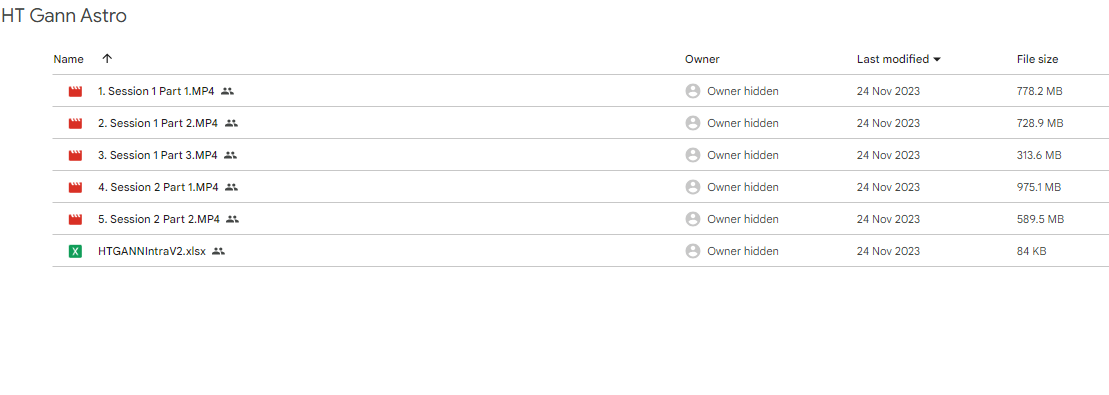Viewport: 1109px width, 395px height.
Task: Click the 24 Nov 2023 date in the xlsx row
Action: pyautogui.click(x=888, y=251)
